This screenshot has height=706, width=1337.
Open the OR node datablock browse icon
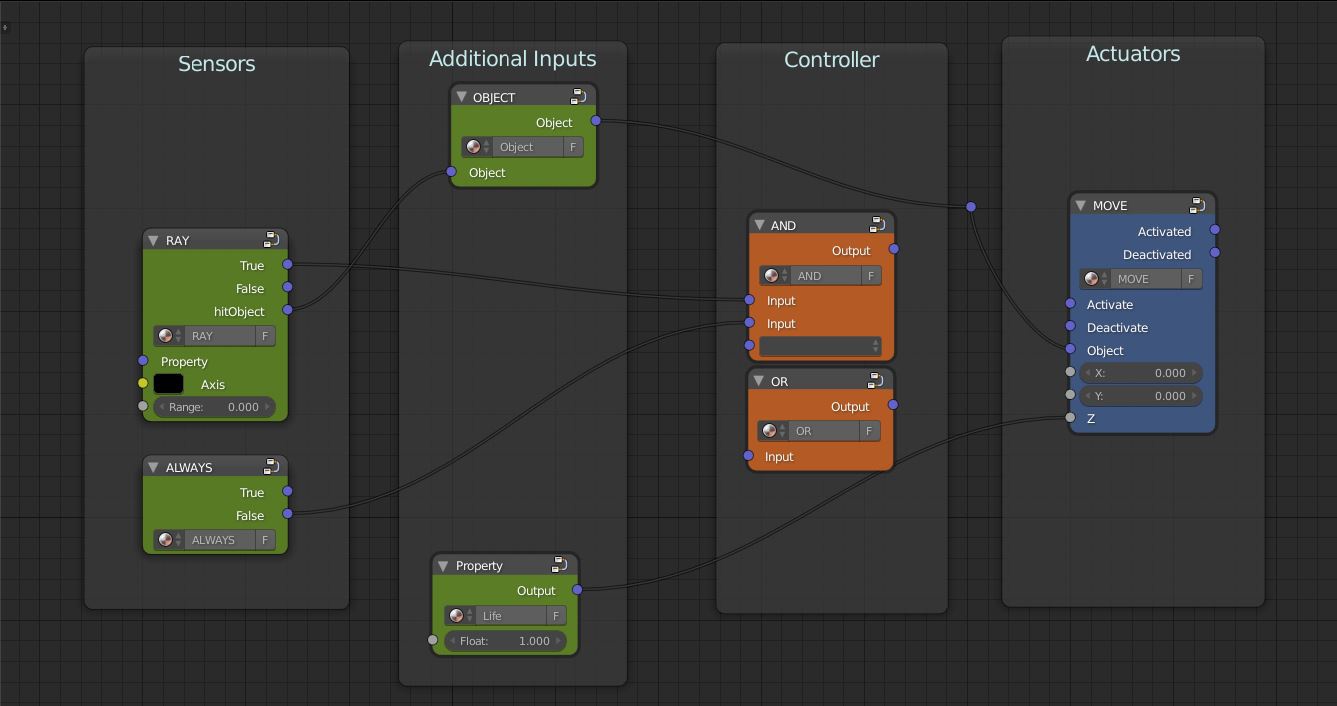[x=773, y=431]
